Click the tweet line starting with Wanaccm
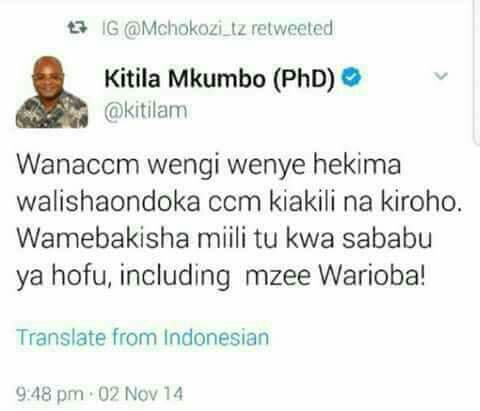Viewport: 480px width, 411px height. click(x=209, y=165)
